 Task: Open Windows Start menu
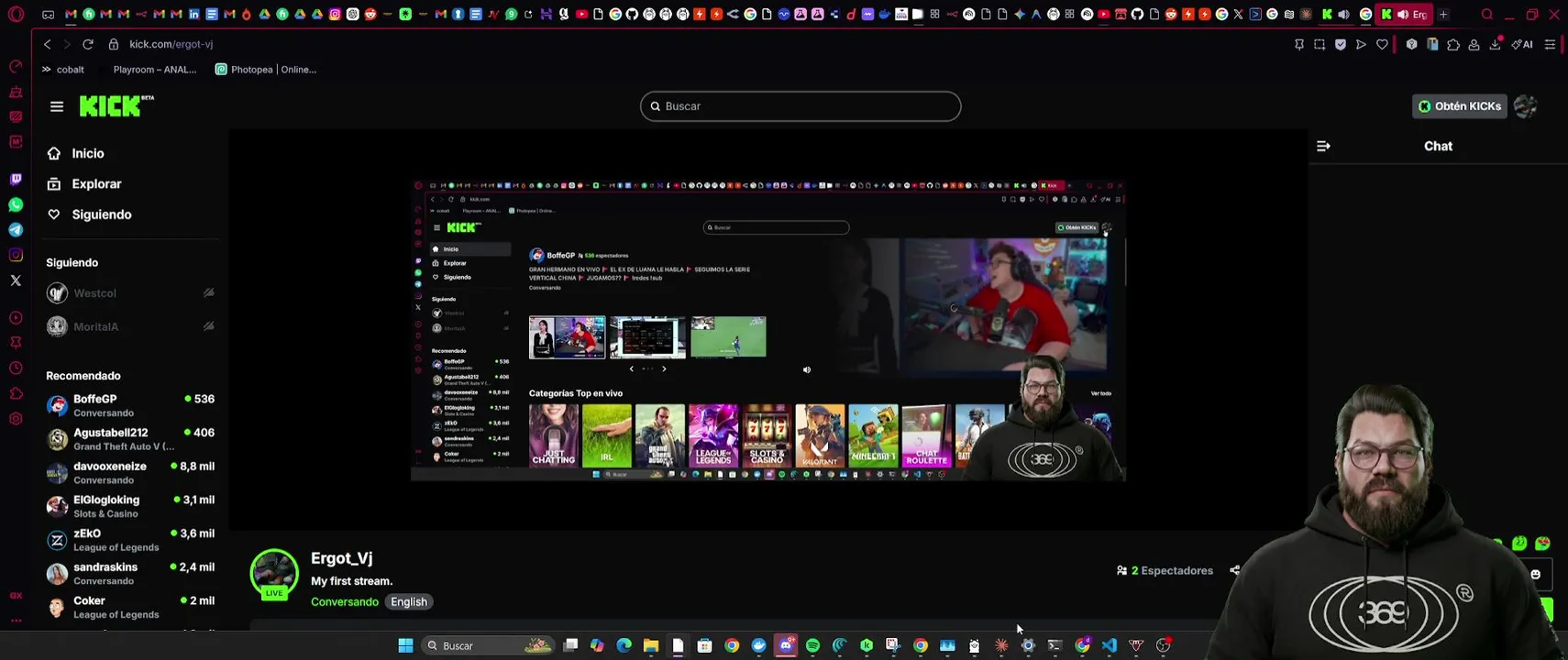pos(405,645)
